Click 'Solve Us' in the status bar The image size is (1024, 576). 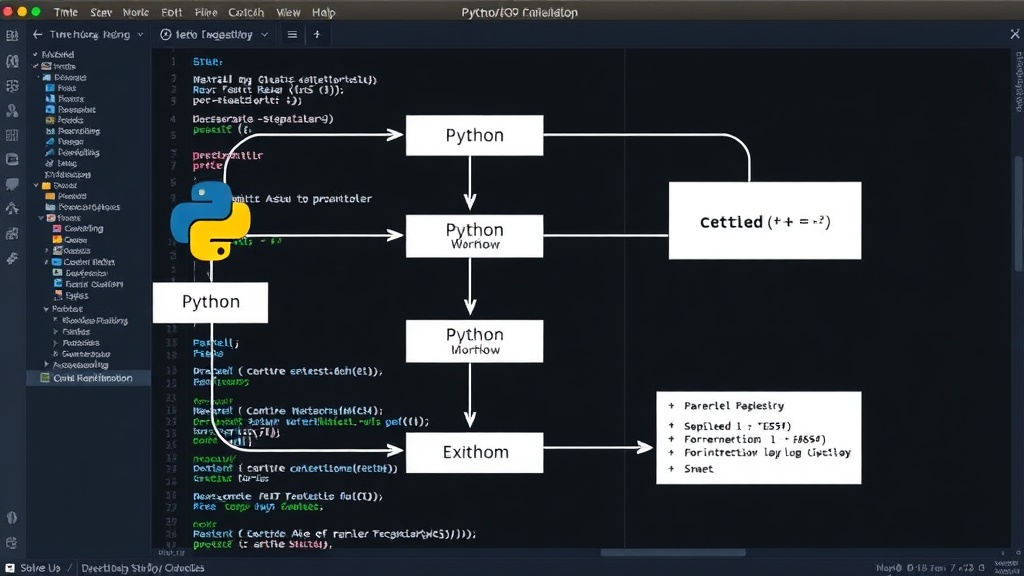(40, 568)
